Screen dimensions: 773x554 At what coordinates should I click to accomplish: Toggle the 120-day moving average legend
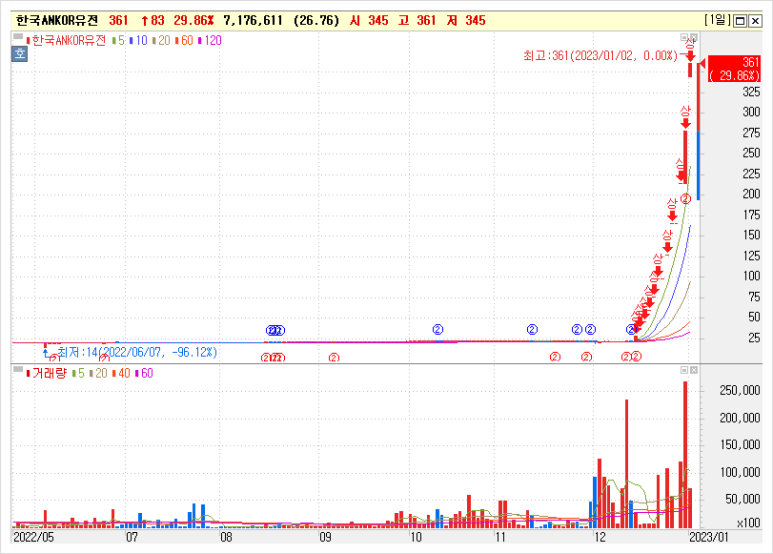(x=210, y=40)
